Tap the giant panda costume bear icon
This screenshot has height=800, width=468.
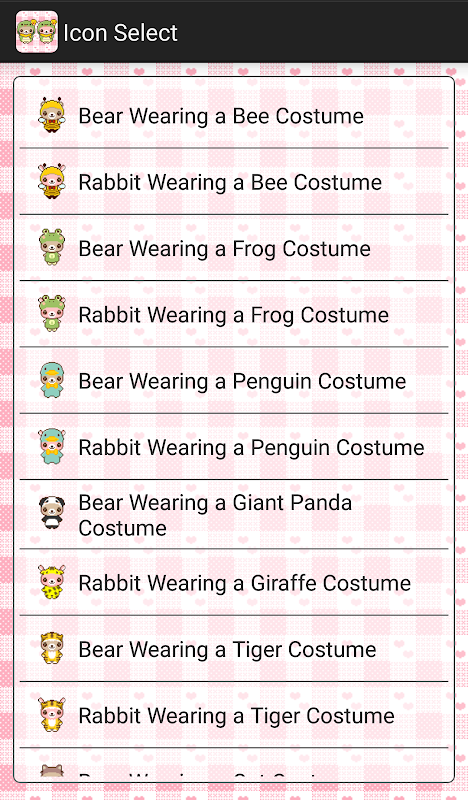(x=52, y=514)
